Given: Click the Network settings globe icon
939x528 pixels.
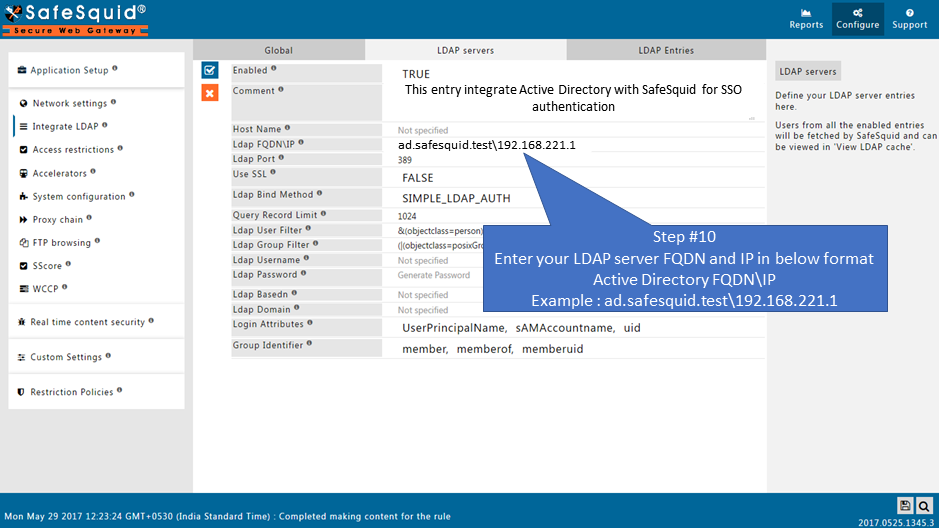Looking at the screenshot, I should 23,103.
